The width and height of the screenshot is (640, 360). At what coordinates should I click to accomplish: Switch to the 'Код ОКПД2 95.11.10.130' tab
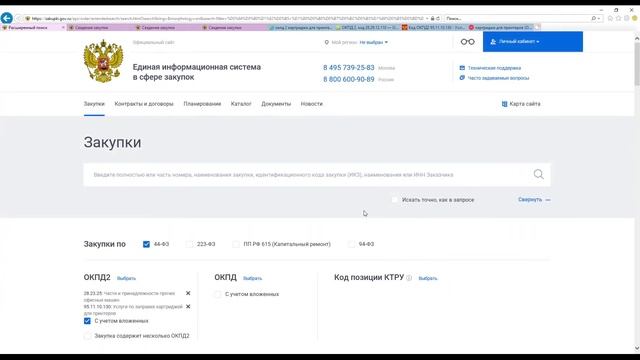coord(433,27)
